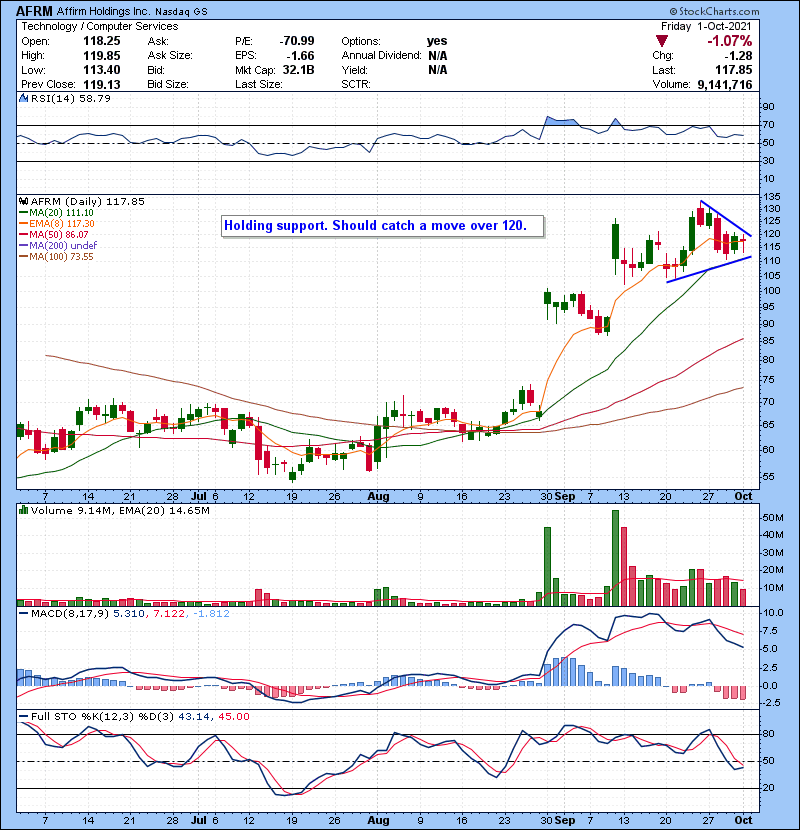Screen dimensions: 800x830
Task: Click the percent change -1.07%
Action: 730,41
